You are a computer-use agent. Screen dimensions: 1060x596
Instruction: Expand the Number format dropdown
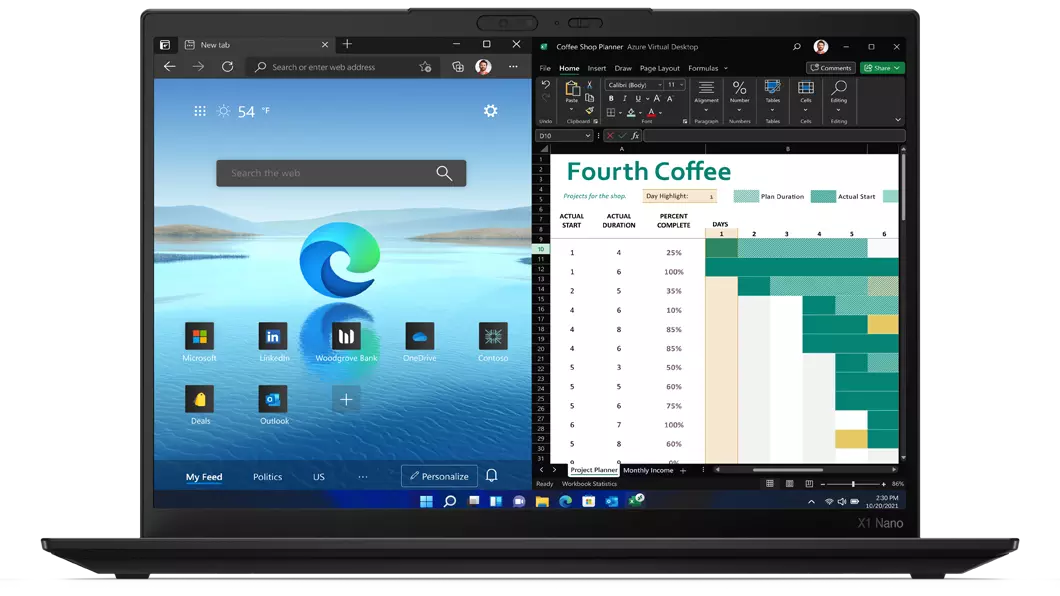[x=739, y=110]
